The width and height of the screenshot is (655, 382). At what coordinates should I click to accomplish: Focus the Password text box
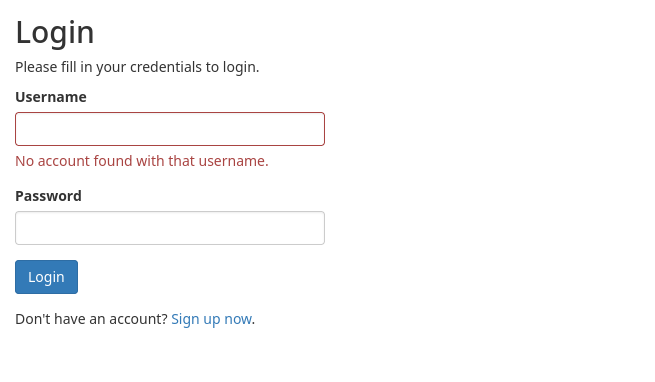coord(170,228)
